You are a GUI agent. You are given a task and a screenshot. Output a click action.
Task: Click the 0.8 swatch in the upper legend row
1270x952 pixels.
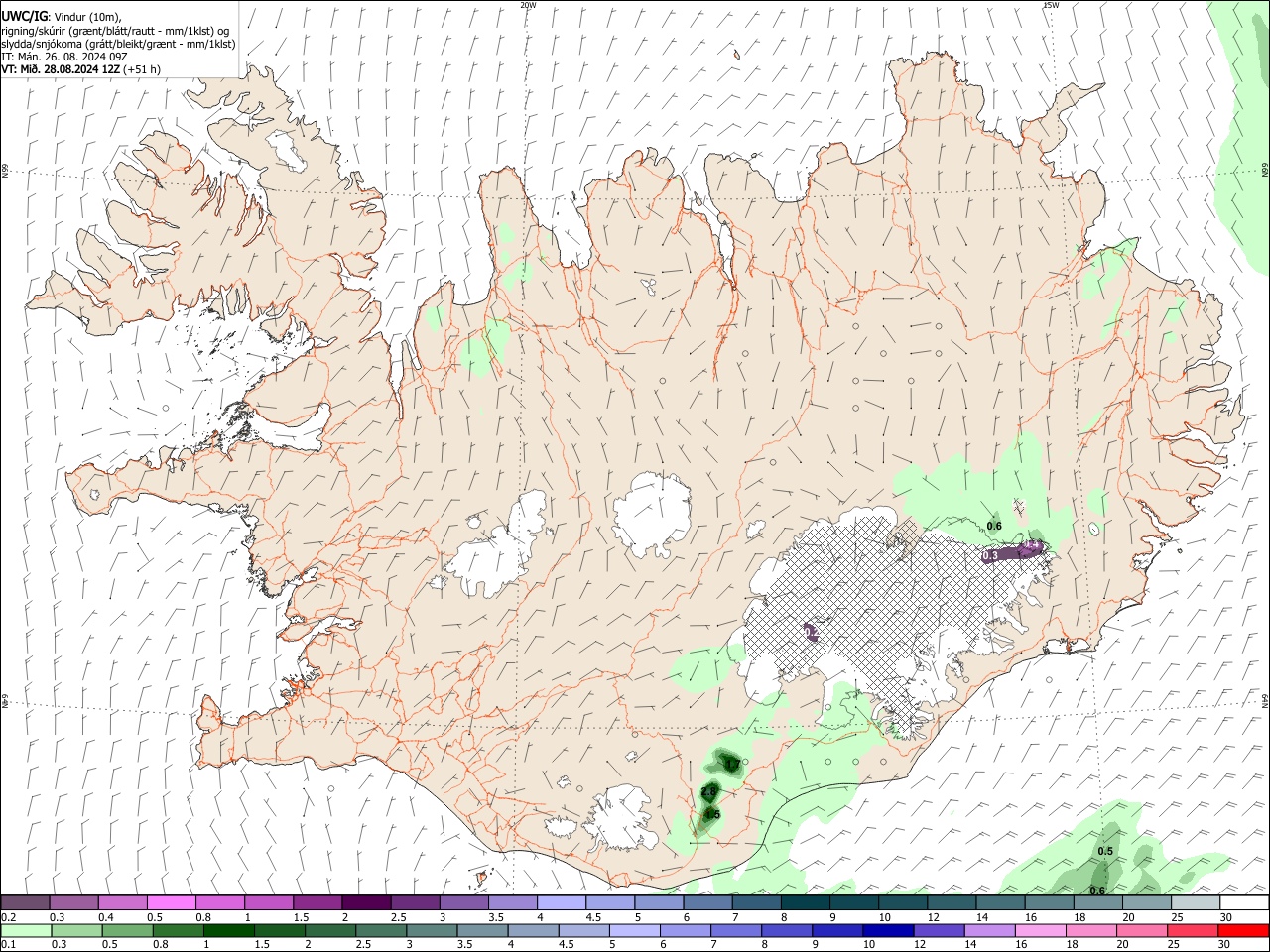coord(219,902)
